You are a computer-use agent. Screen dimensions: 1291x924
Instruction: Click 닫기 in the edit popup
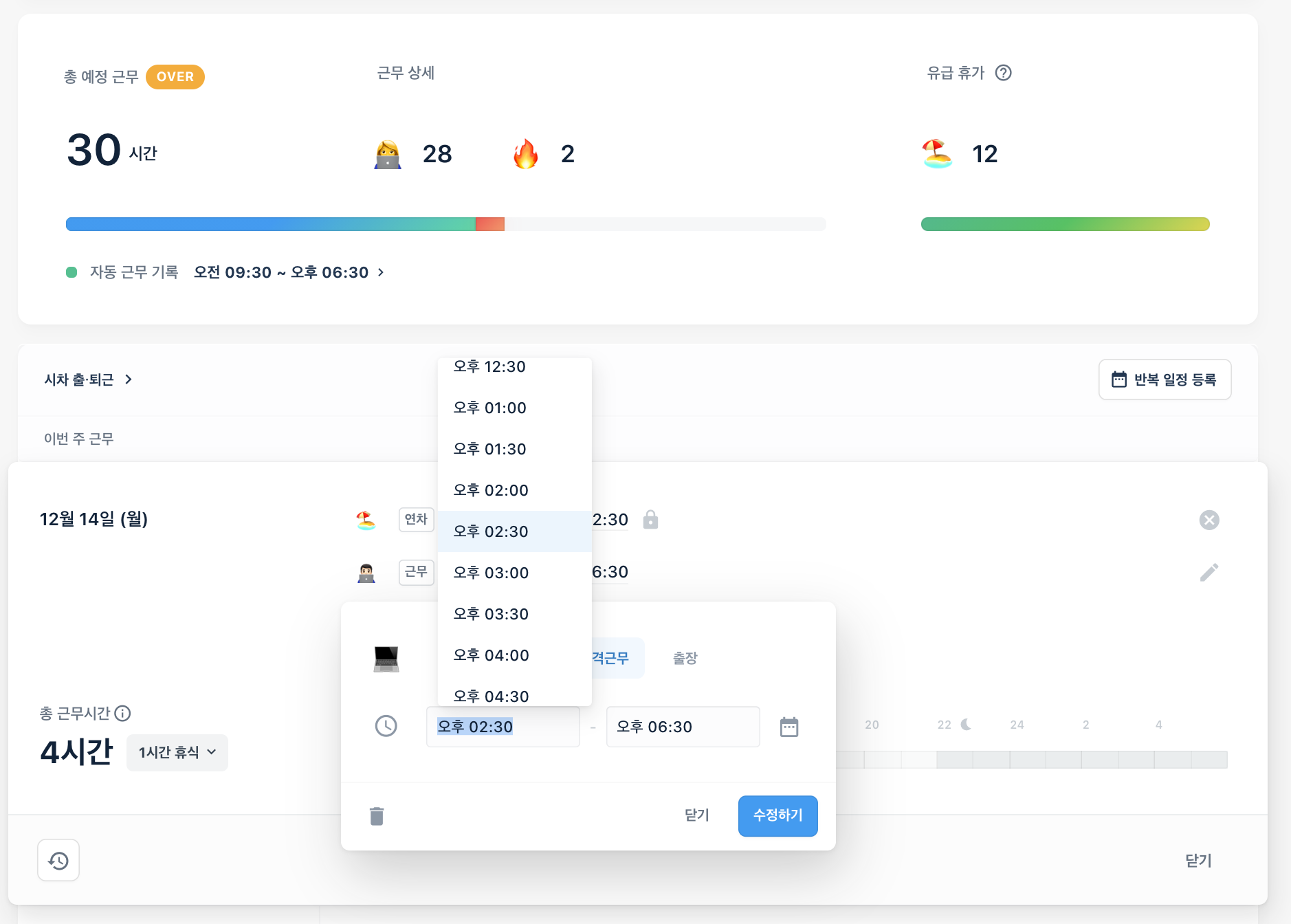(696, 815)
